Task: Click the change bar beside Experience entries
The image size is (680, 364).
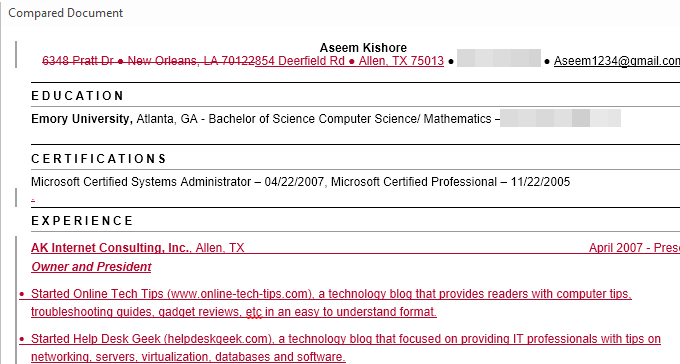Action: (16, 300)
